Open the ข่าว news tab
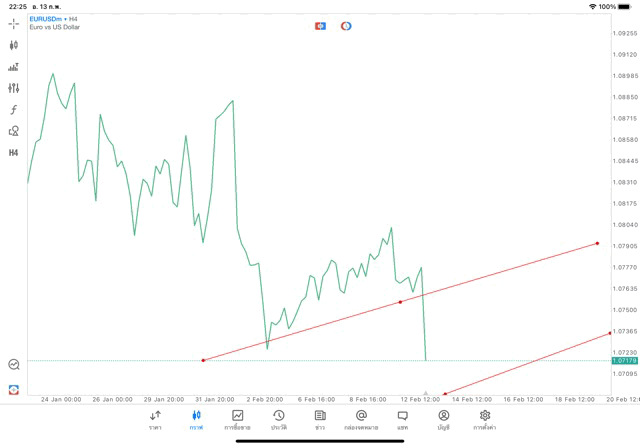640x447 pixels. [320, 420]
